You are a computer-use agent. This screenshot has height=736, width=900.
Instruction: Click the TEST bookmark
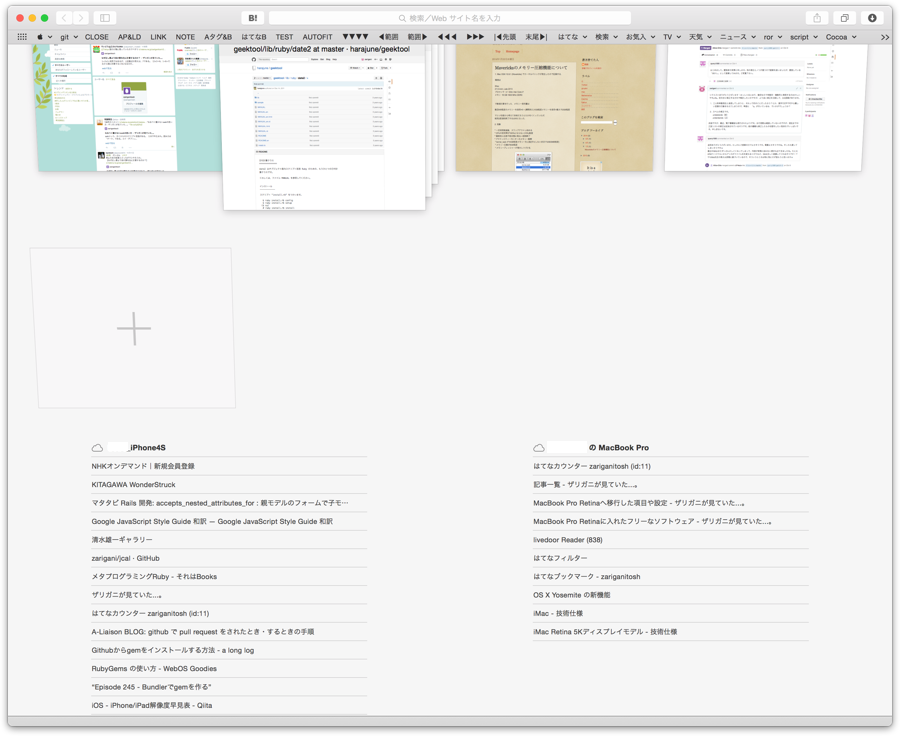pyautogui.click(x=284, y=37)
